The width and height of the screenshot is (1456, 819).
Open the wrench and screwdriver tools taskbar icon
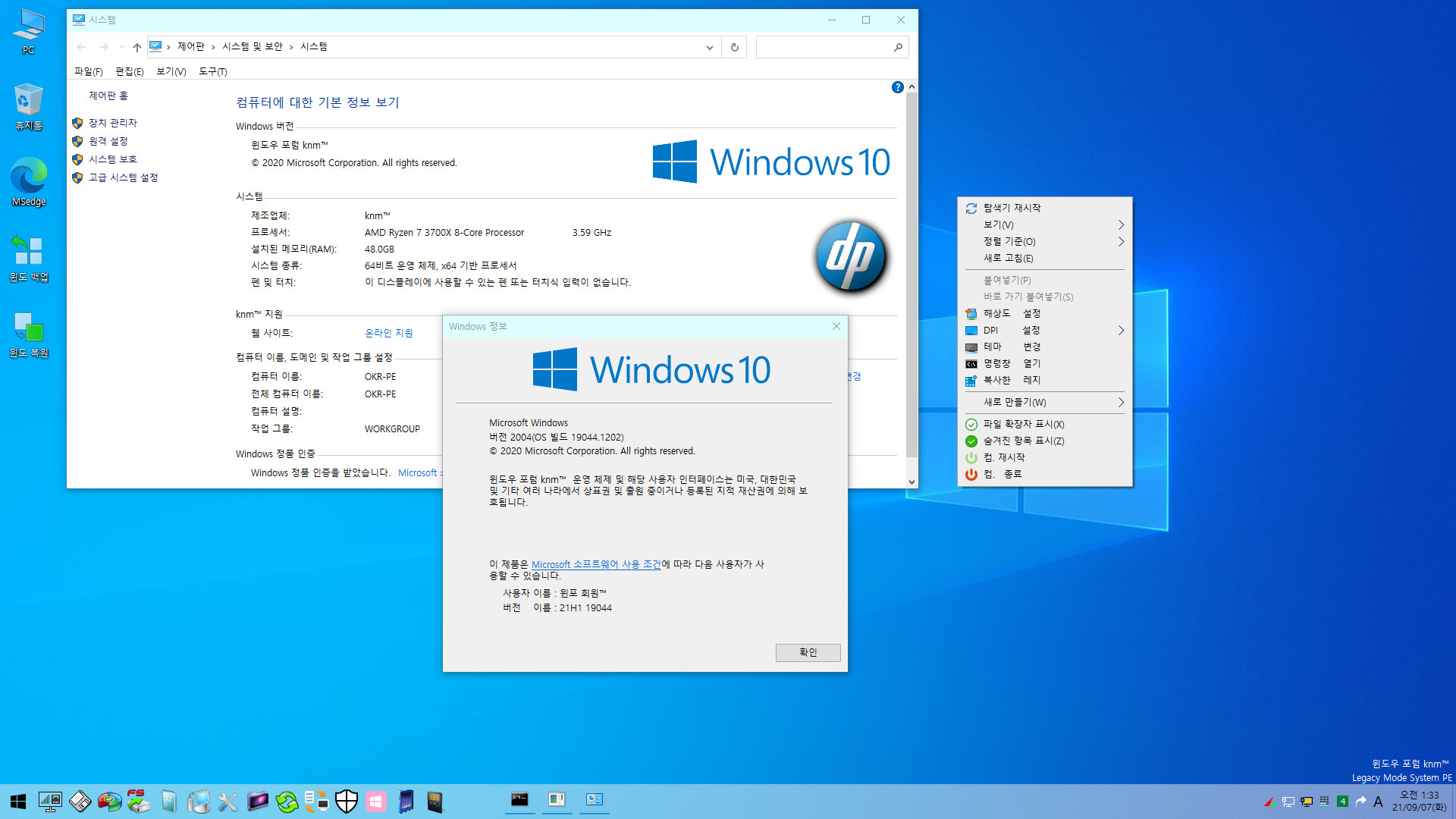coord(227,802)
